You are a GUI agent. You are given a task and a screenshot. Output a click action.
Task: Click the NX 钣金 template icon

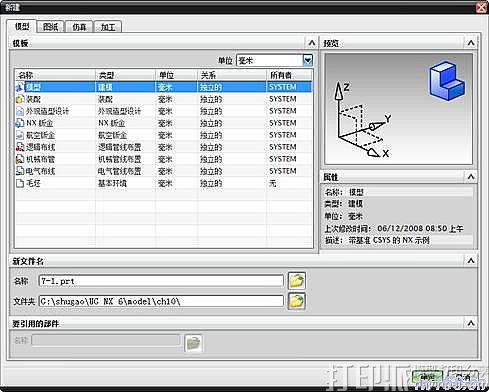pyautogui.click(x=20, y=123)
